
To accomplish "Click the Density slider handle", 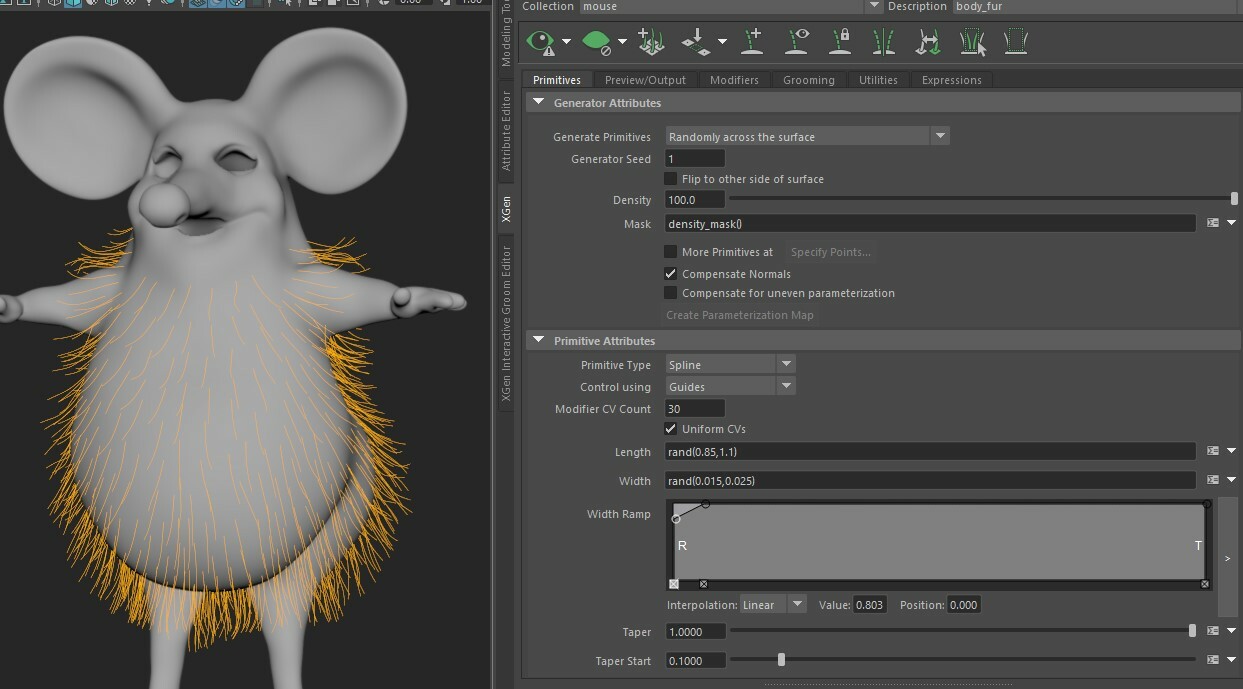I will (x=1234, y=199).
